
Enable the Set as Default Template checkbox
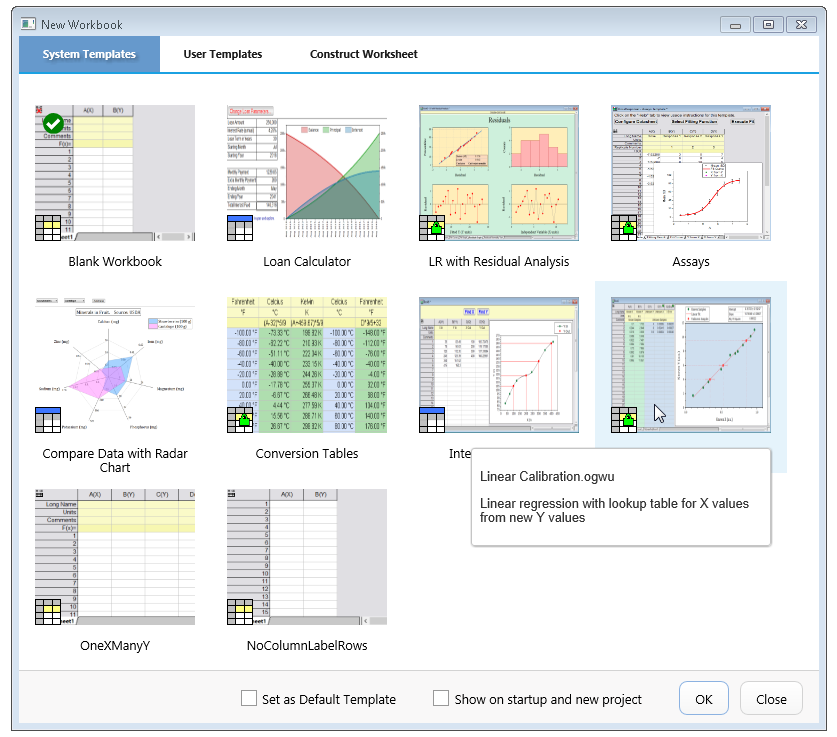pyautogui.click(x=249, y=699)
